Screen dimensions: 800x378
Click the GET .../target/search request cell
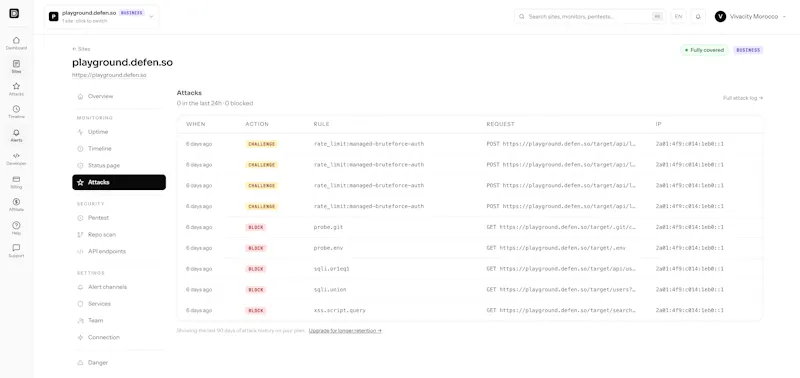pos(561,310)
